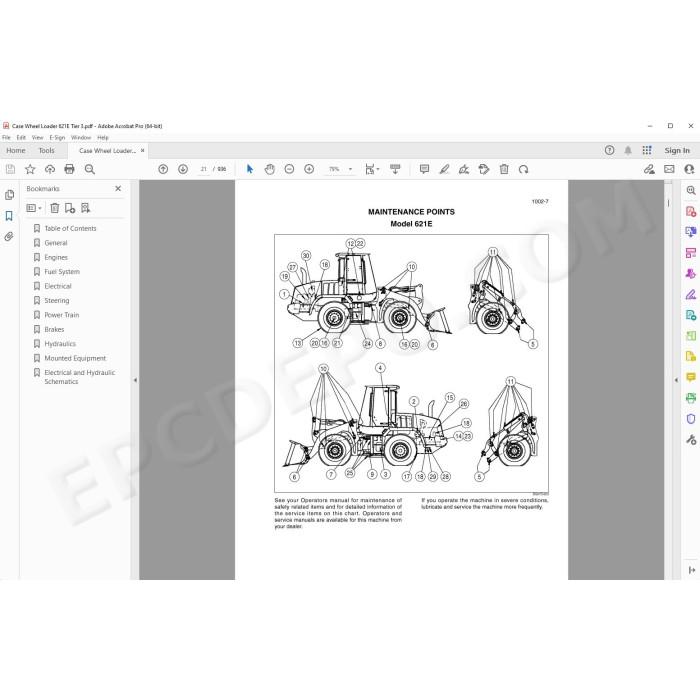Open the Window menu

tap(81, 138)
